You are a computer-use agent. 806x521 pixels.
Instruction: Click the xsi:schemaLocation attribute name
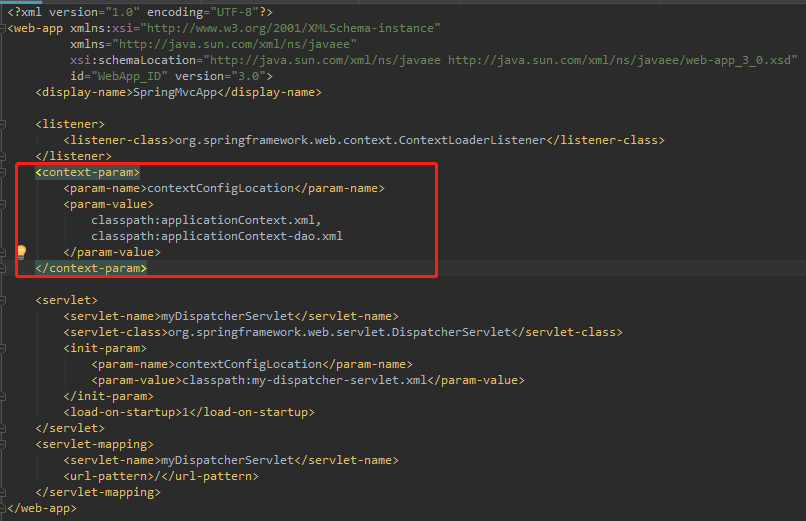pos(133,60)
